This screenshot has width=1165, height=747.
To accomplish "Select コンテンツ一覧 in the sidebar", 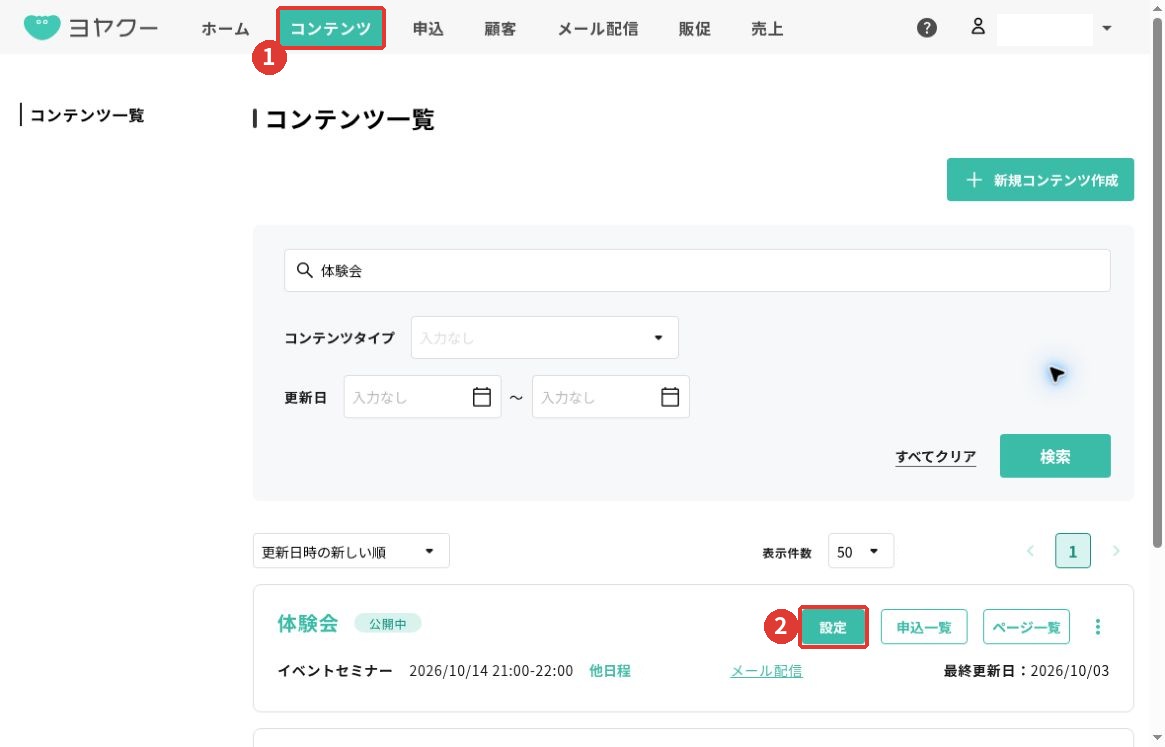I will tap(87, 115).
